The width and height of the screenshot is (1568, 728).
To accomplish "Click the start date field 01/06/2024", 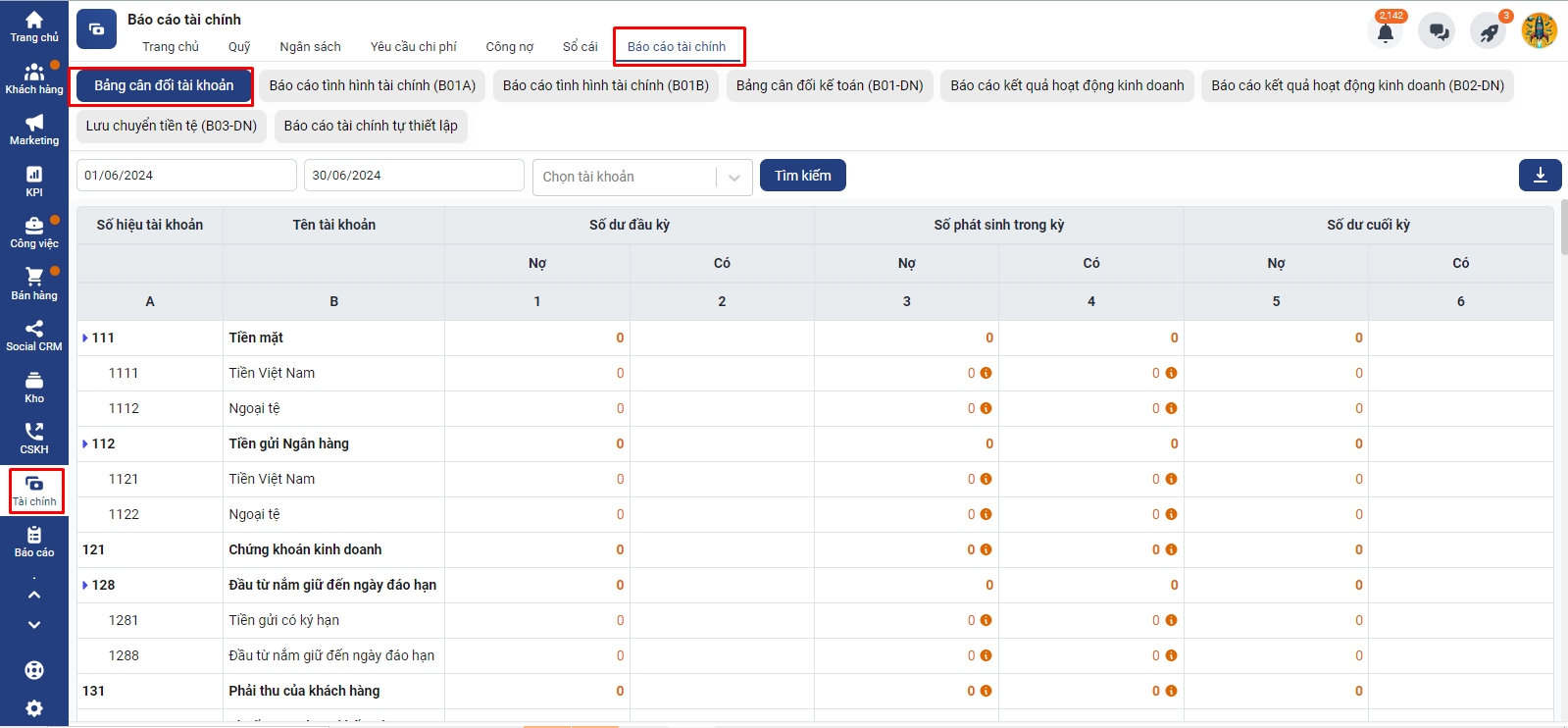I will (186, 176).
